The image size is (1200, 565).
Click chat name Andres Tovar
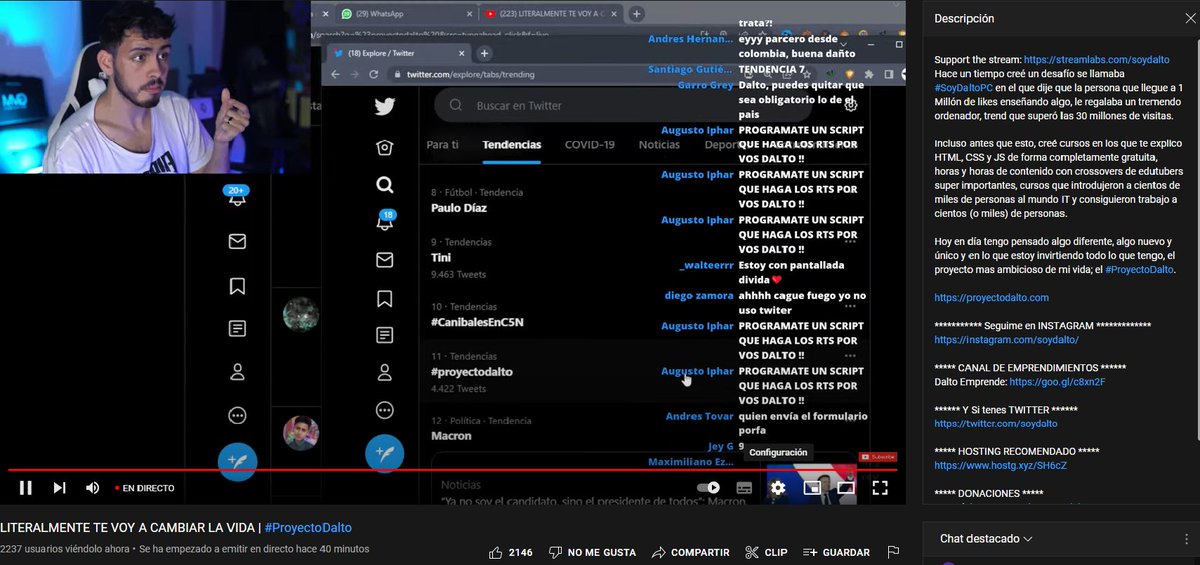[x=700, y=416]
